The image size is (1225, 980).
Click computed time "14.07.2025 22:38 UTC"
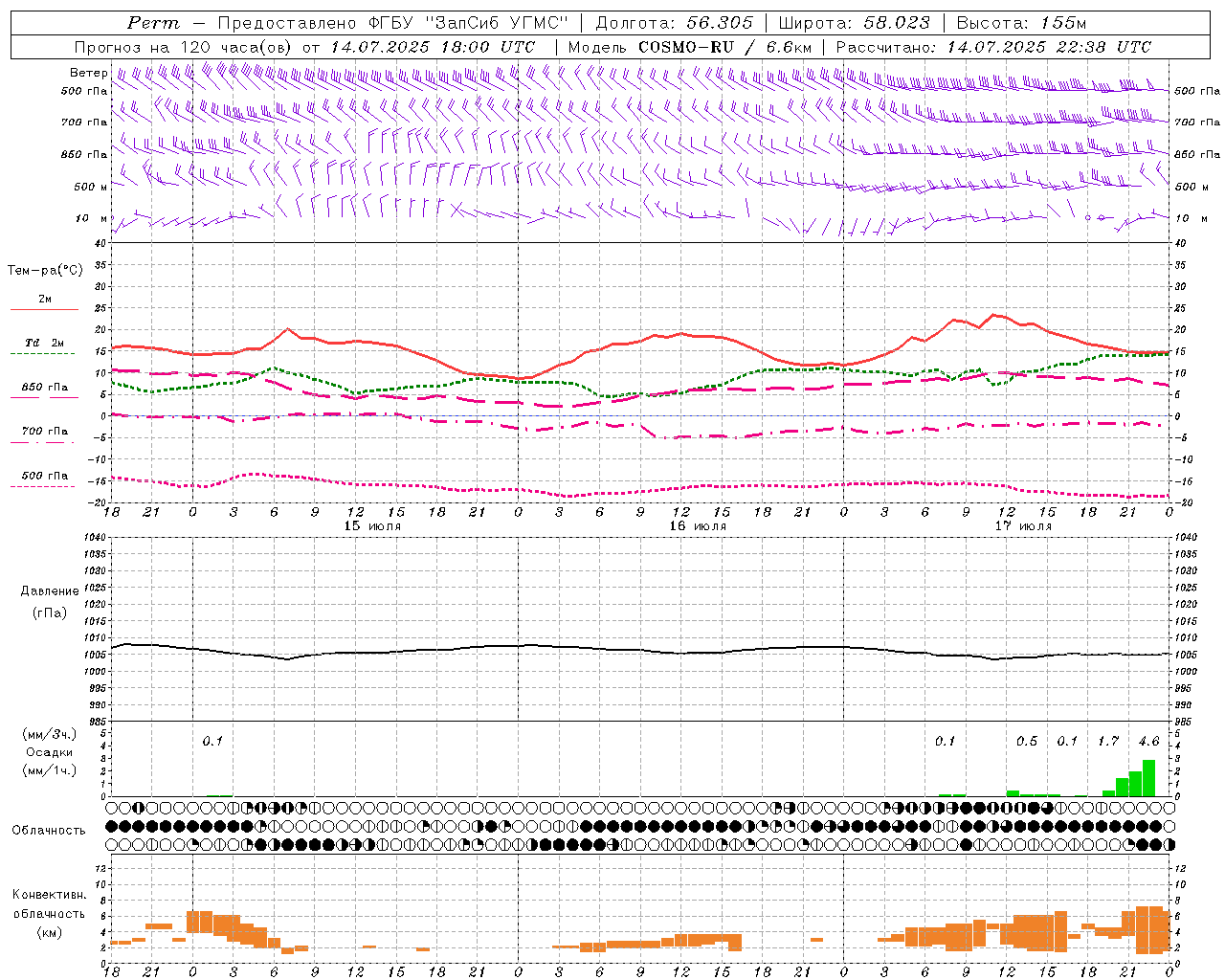click(1049, 47)
